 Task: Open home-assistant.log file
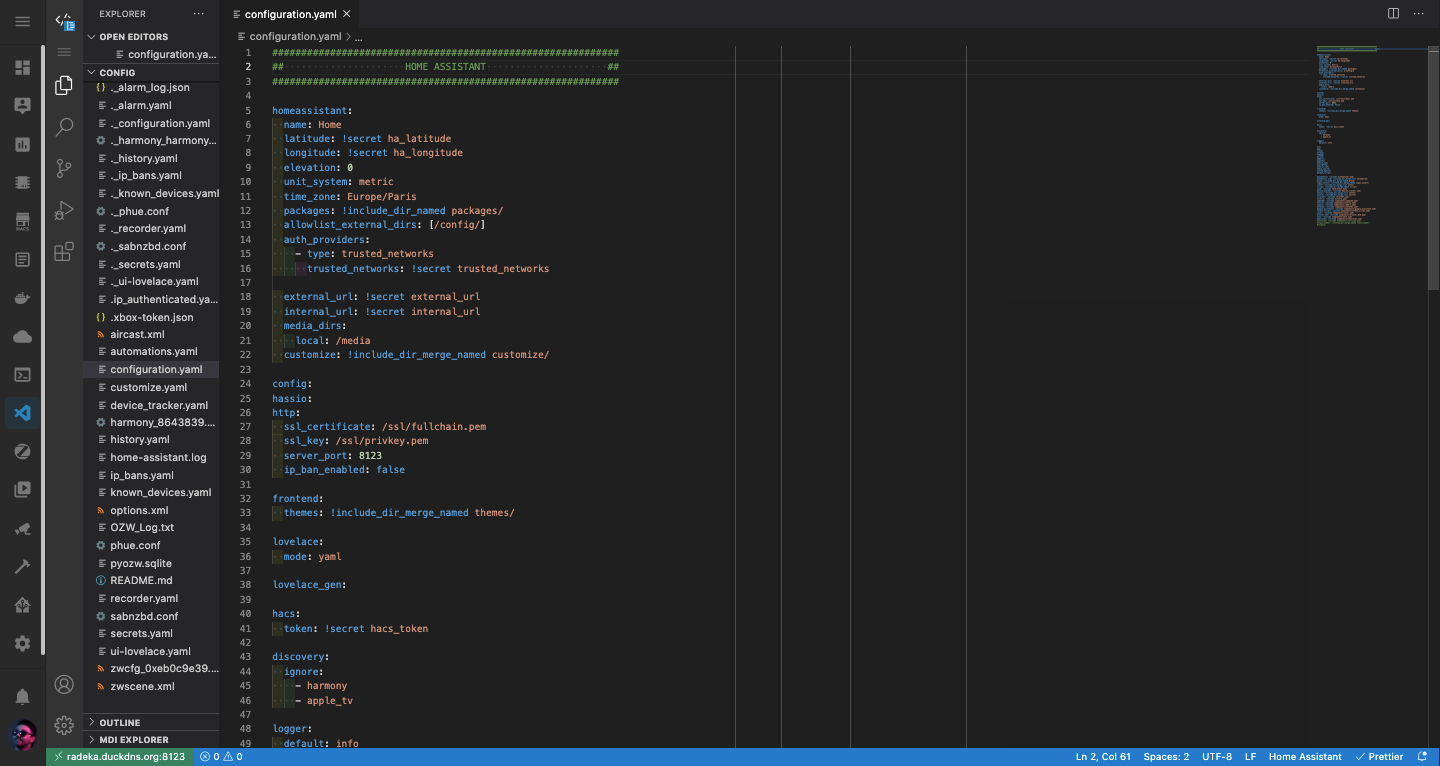pos(151,457)
